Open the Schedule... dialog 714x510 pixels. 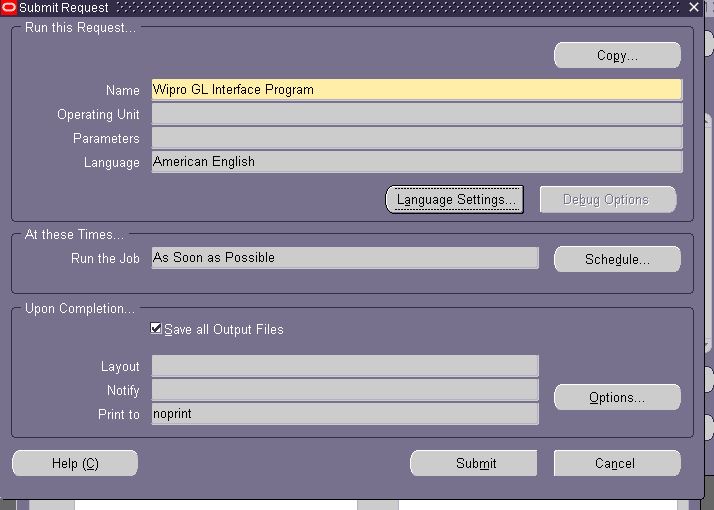(617, 259)
